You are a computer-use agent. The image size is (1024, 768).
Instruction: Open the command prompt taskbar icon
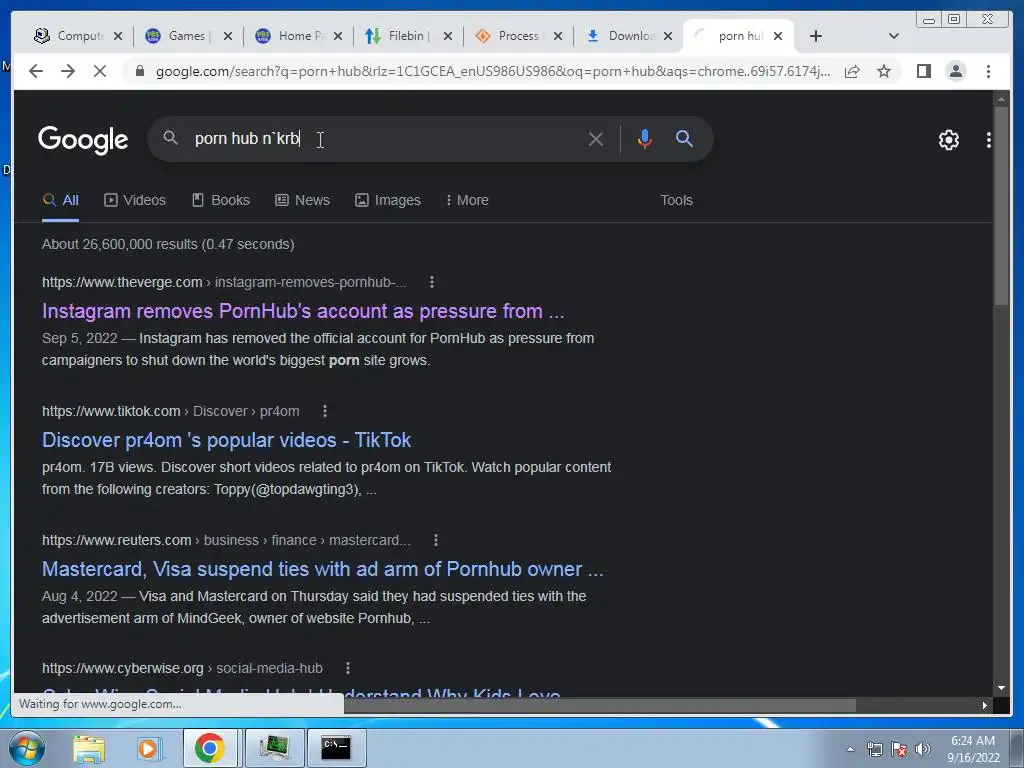336,748
